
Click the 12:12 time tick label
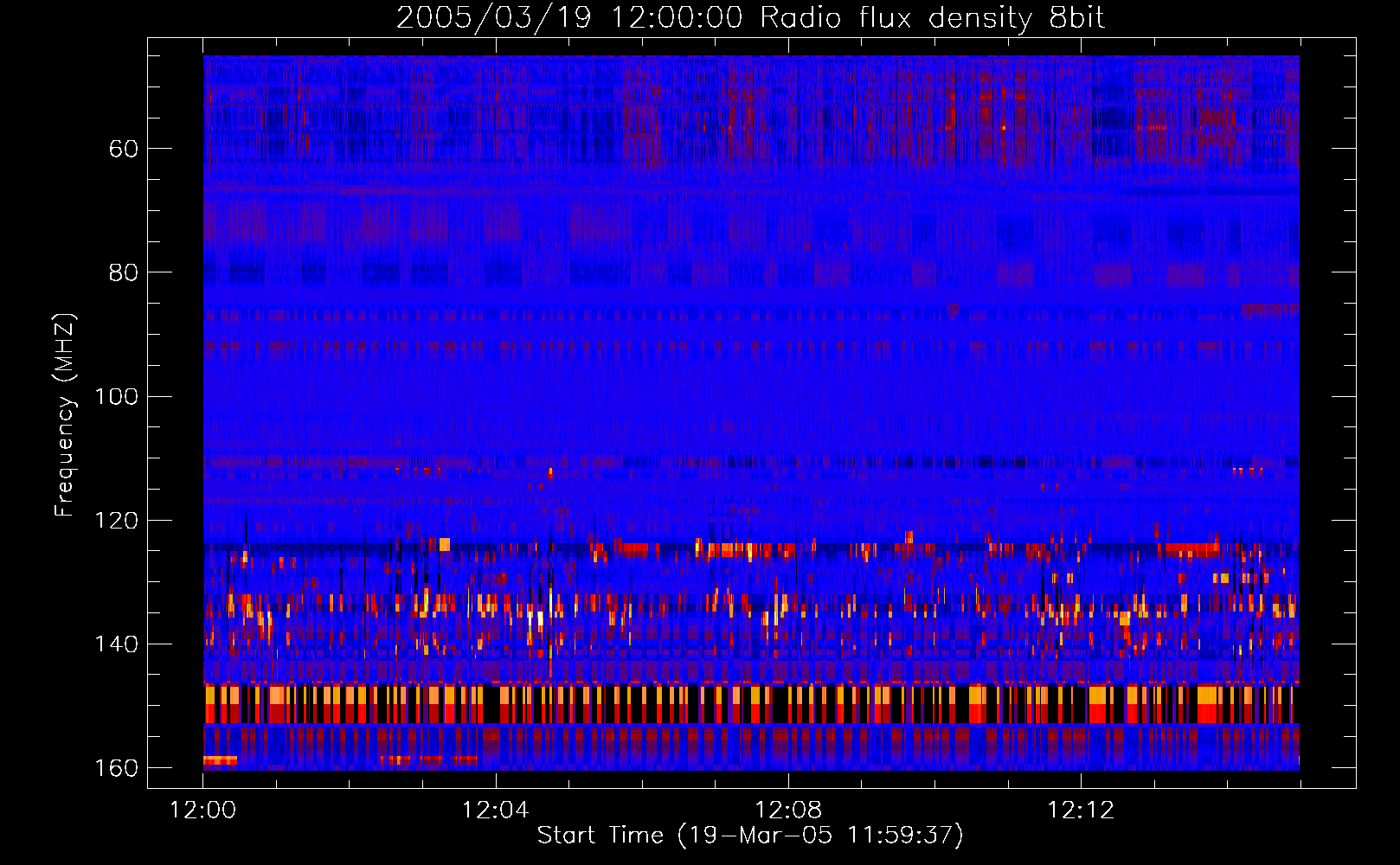(1081, 811)
